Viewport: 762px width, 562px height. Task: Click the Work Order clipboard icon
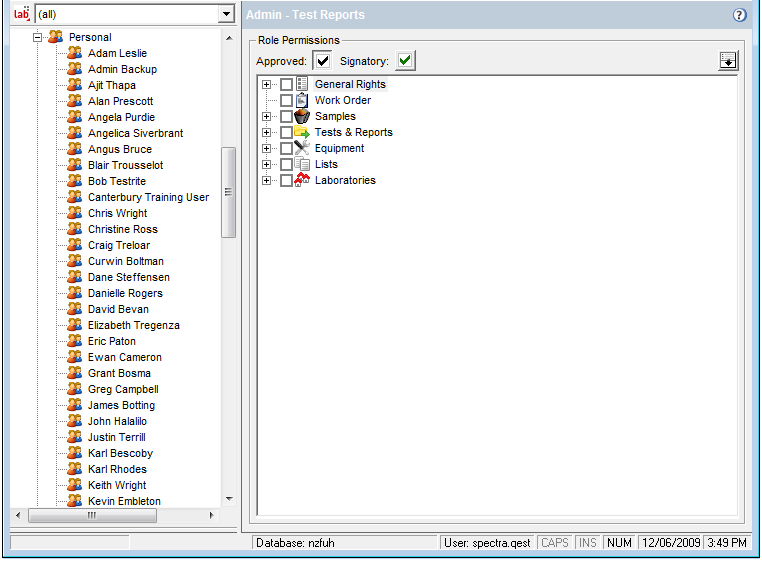(302, 101)
